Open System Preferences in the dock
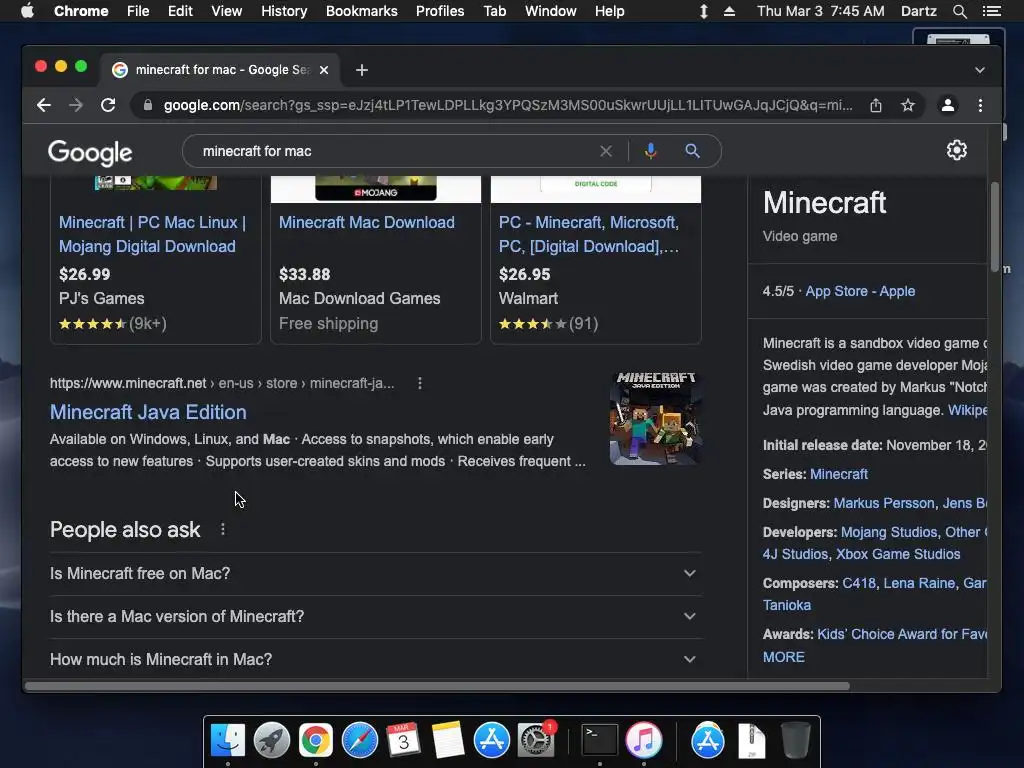 coord(536,741)
